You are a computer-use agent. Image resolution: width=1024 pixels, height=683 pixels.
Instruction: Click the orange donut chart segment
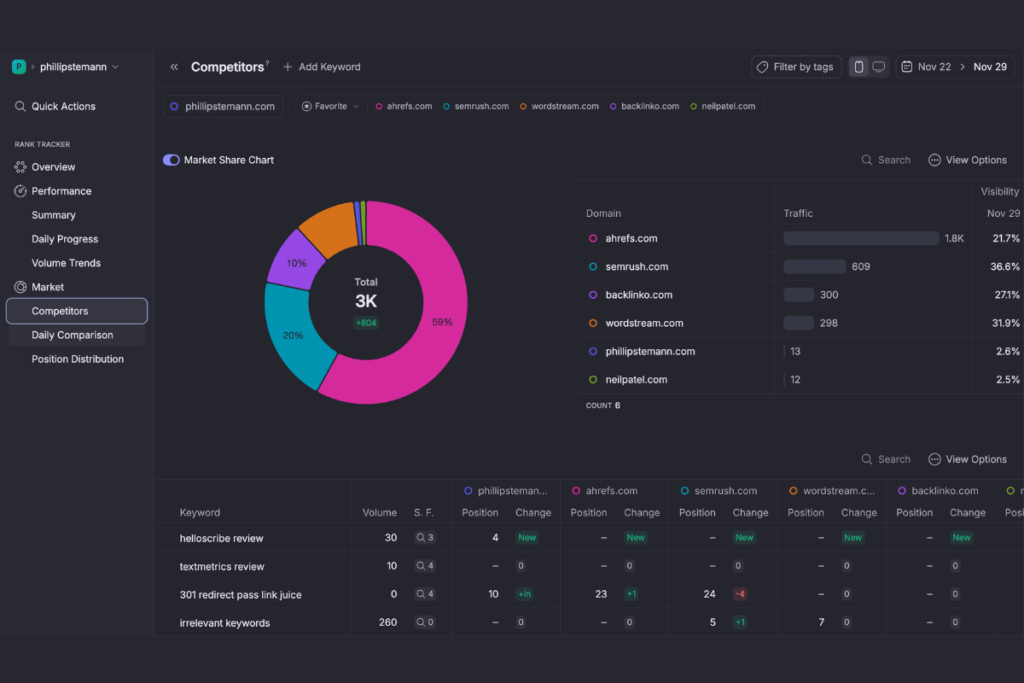[333, 229]
